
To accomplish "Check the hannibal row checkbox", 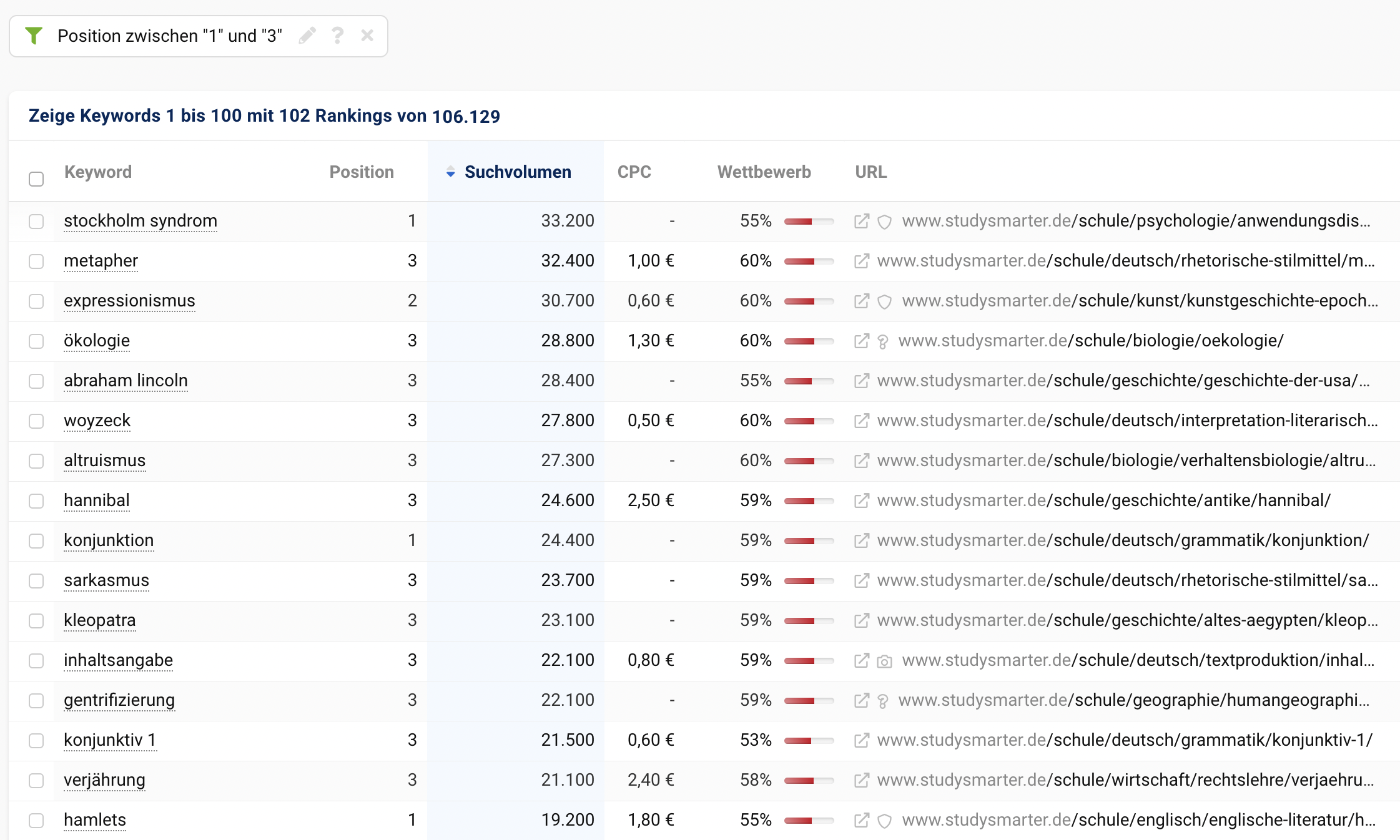I will [x=36, y=501].
